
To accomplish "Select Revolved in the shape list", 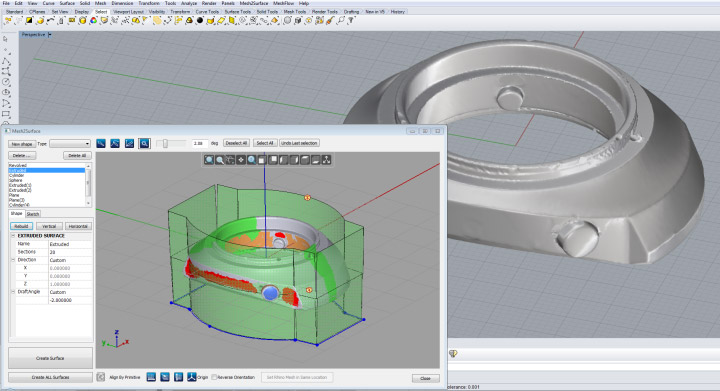I will pyautogui.click(x=18, y=165).
